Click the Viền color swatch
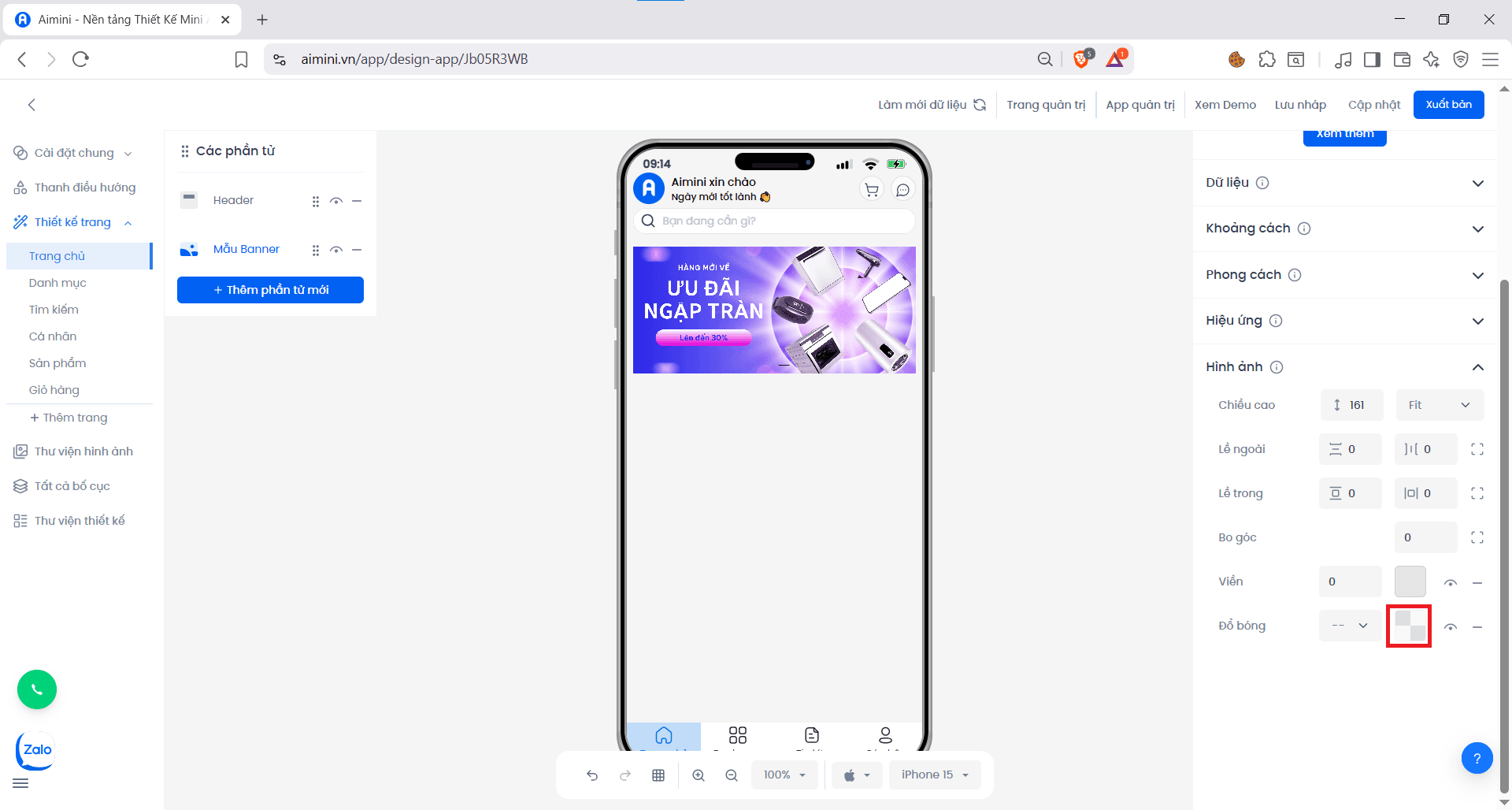 click(x=1410, y=581)
